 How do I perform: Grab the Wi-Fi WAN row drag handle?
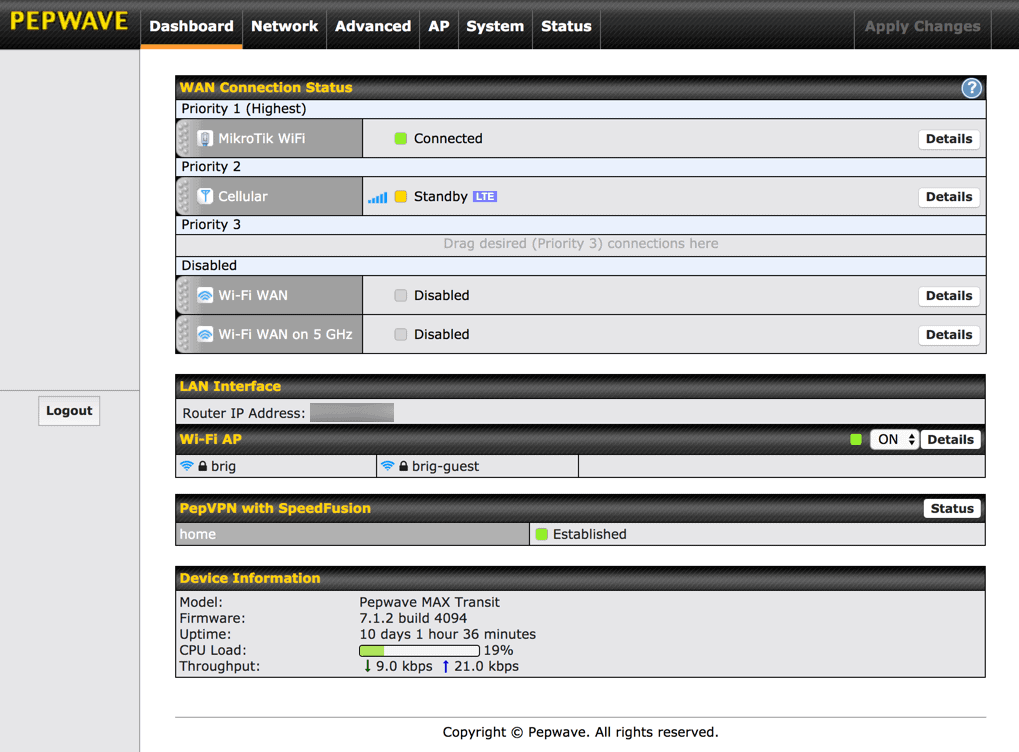tap(184, 295)
